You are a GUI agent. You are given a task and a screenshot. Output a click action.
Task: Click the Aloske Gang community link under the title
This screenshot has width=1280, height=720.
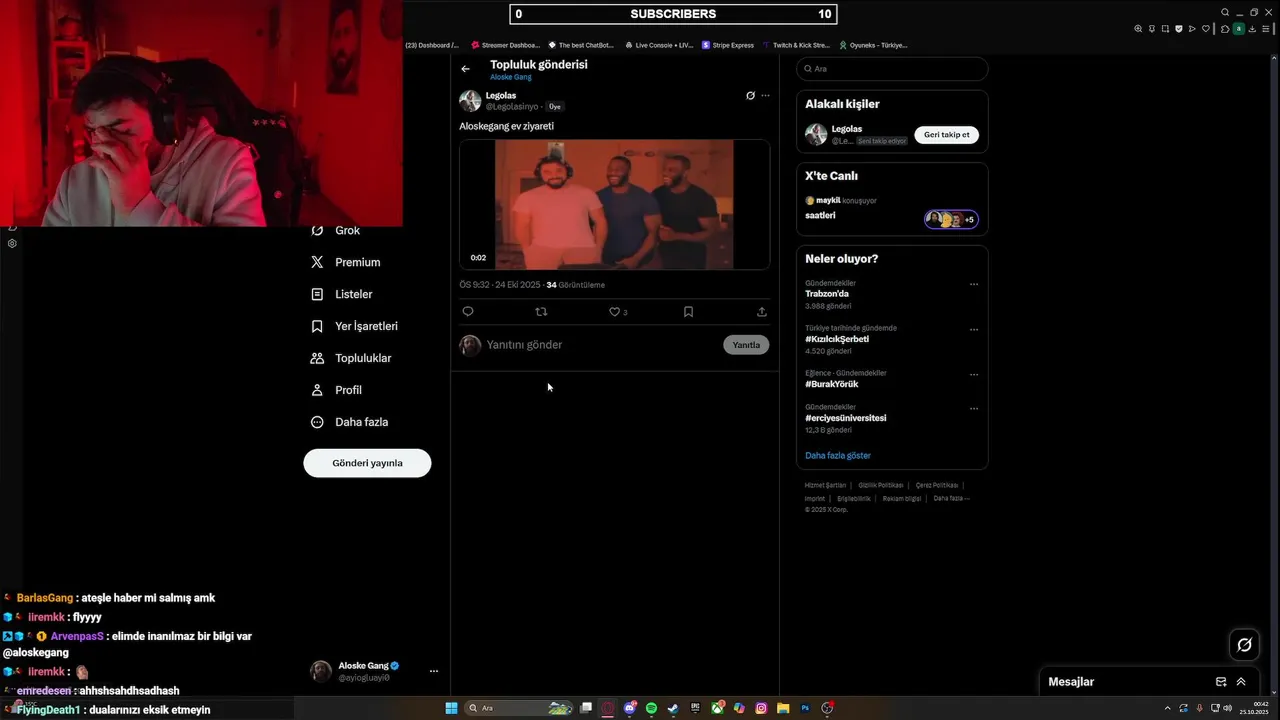[x=511, y=77]
